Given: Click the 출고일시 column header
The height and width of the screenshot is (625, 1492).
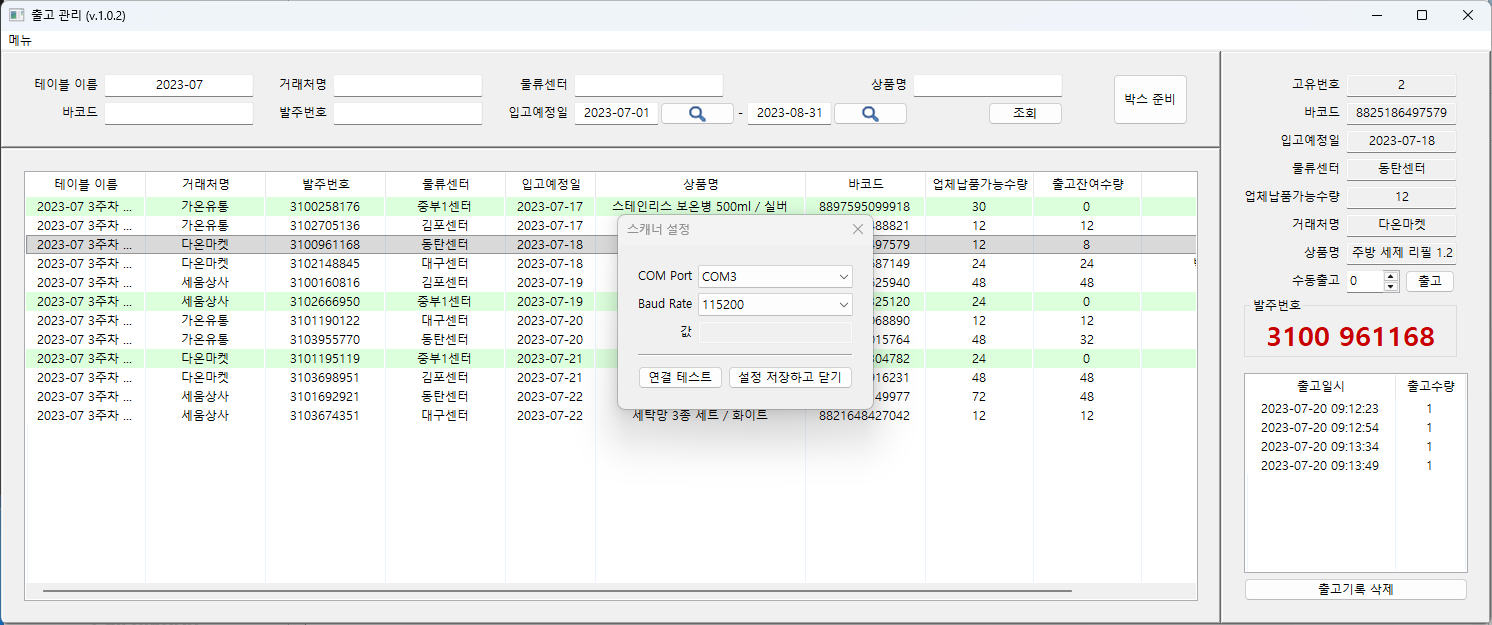Looking at the screenshot, I should 1321,386.
